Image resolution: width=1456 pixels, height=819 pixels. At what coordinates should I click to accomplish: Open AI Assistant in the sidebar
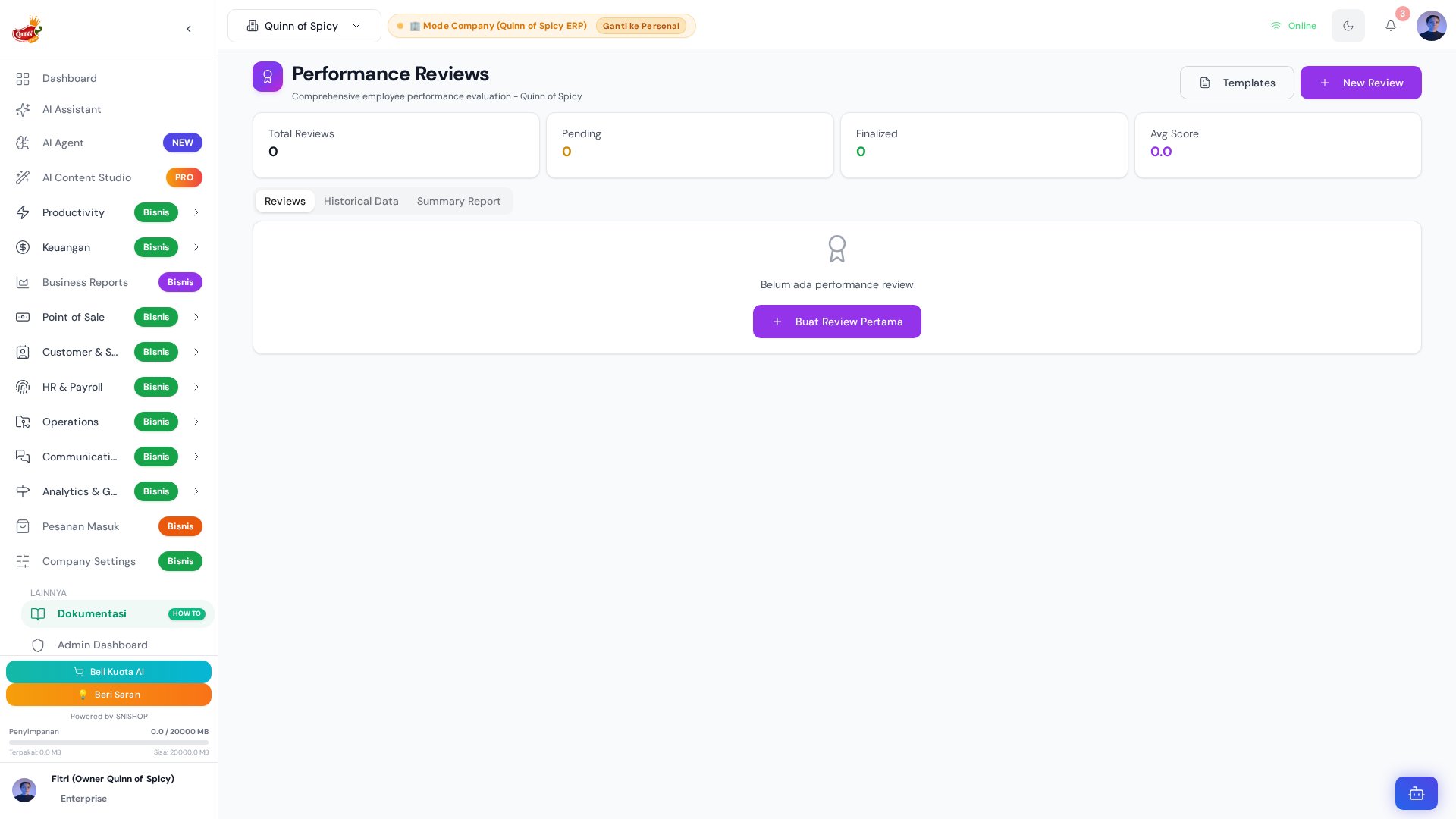coord(109,109)
